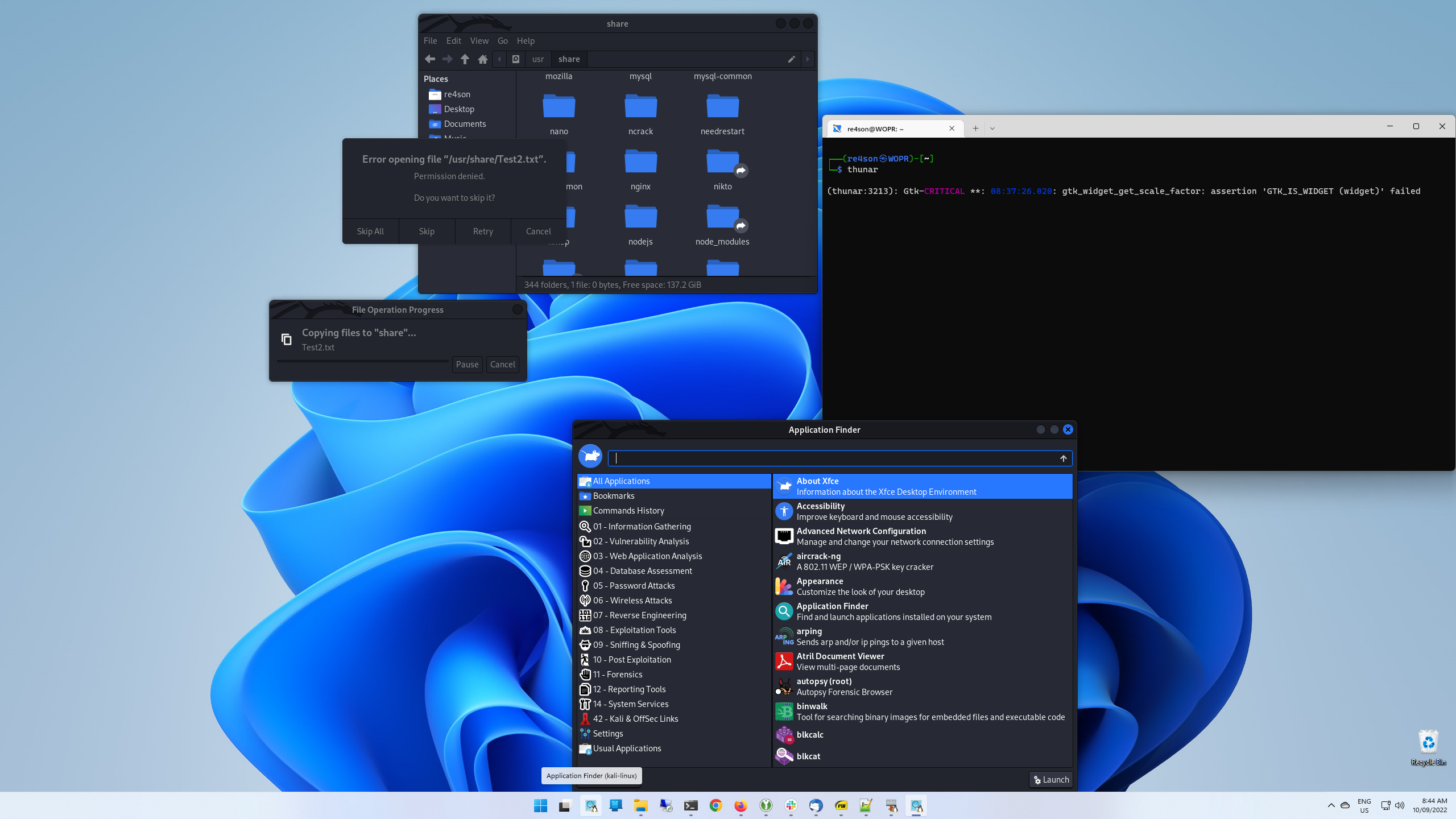The width and height of the screenshot is (1456, 819).
Task: Click the back arrow in Thunar toolbar
Action: click(430, 59)
